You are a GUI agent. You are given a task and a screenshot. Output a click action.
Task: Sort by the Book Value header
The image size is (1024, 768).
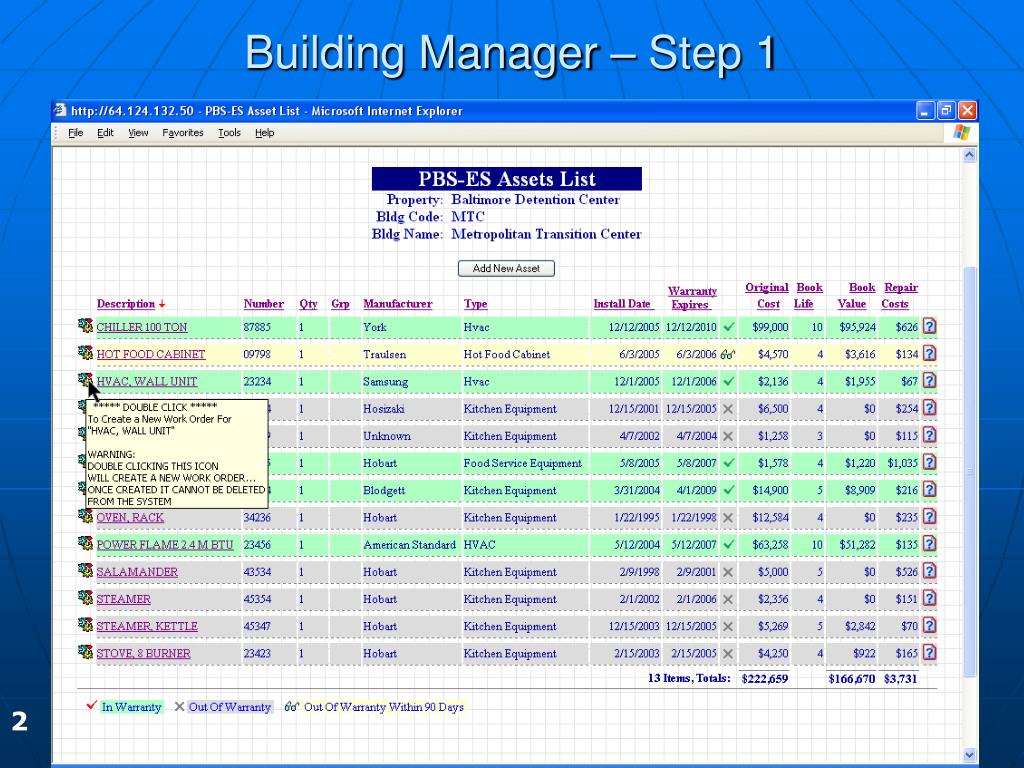point(856,295)
